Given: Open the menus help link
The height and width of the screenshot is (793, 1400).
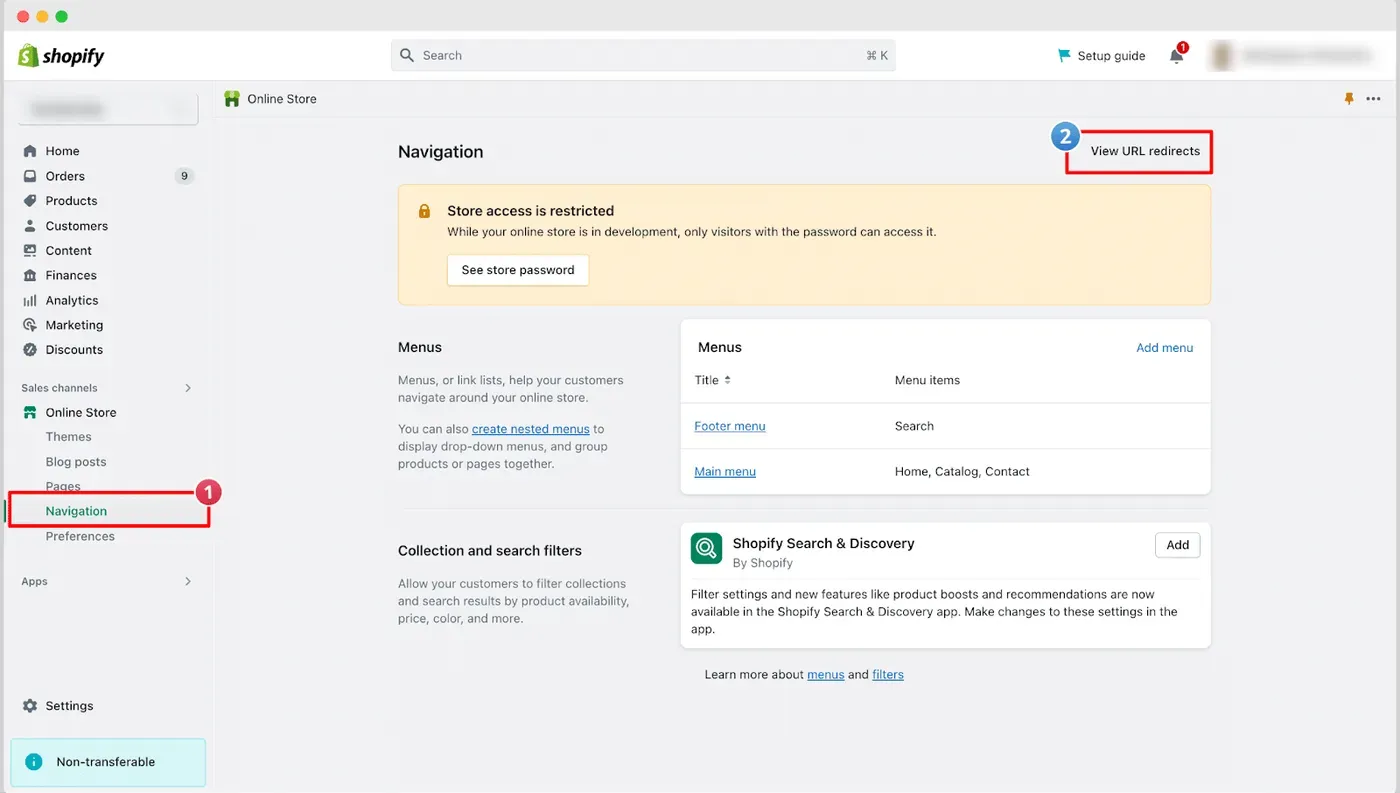Looking at the screenshot, I should point(826,675).
